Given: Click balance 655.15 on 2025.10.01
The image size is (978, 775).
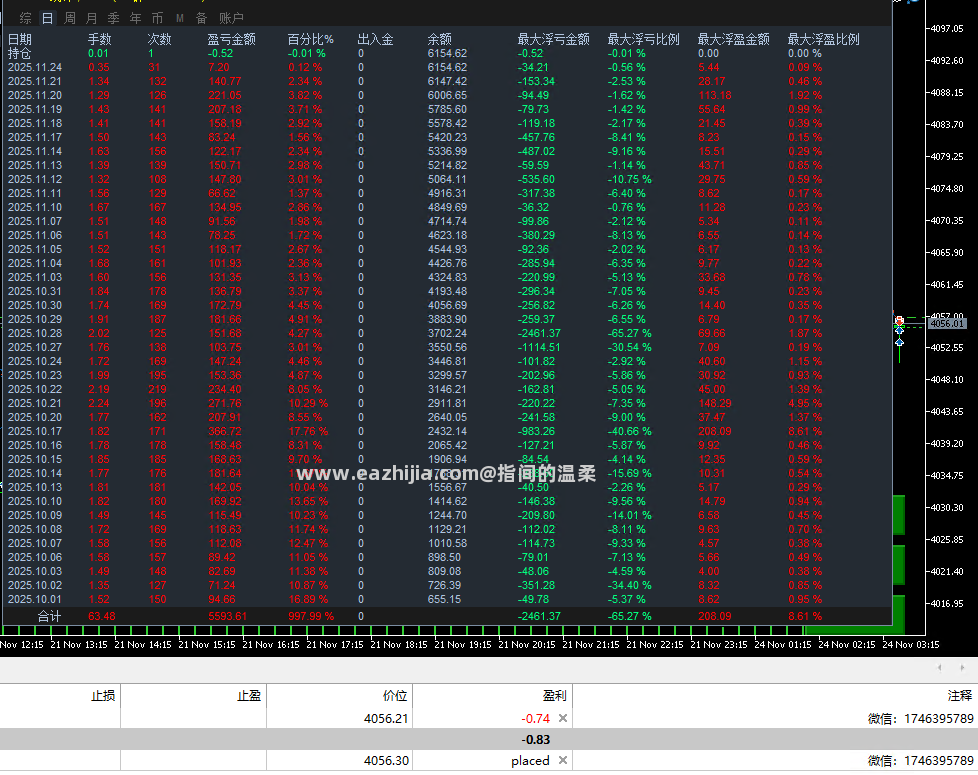Looking at the screenshot, I should 444,599.
